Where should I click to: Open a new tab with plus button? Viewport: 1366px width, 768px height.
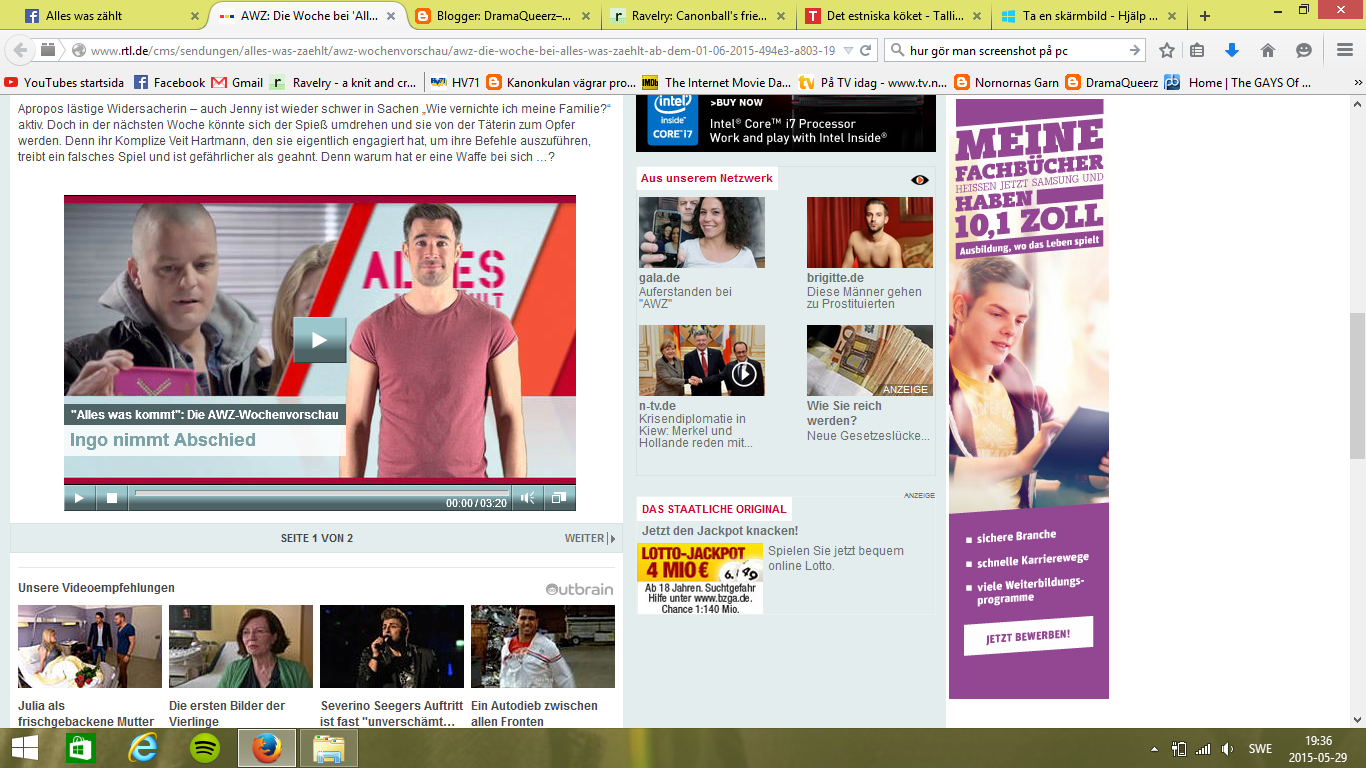coord(1205,16)
